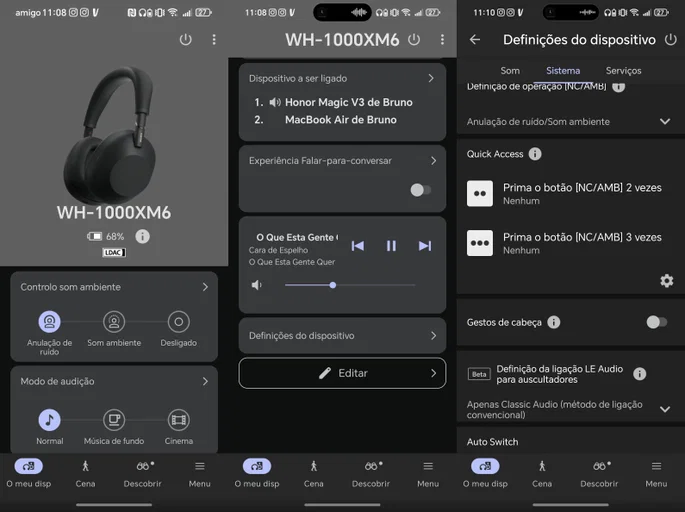
Task: Open three-dot menu on left headphone screen
Action: (214, 40)
